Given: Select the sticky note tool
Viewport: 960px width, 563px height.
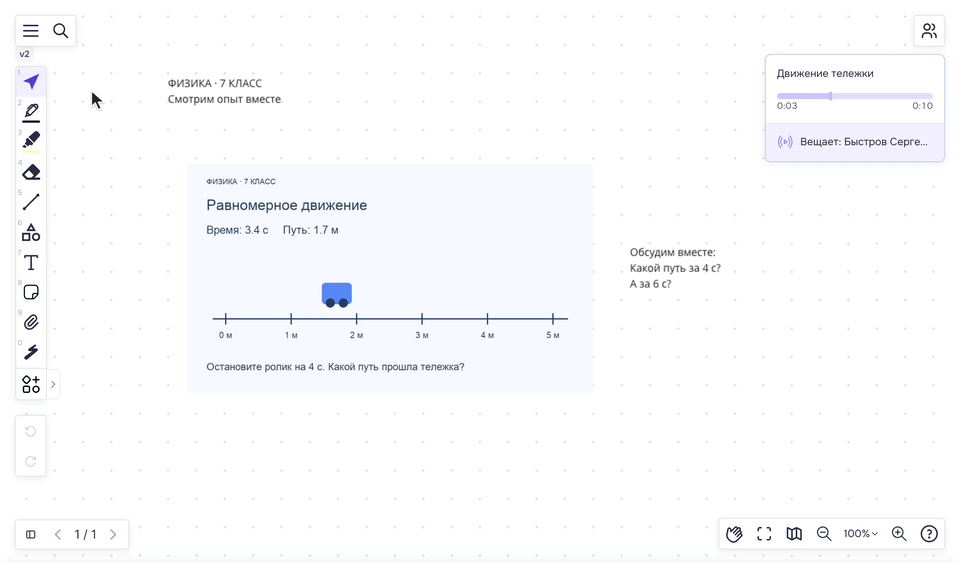Looking at the screenshot, I should [31, 292].
